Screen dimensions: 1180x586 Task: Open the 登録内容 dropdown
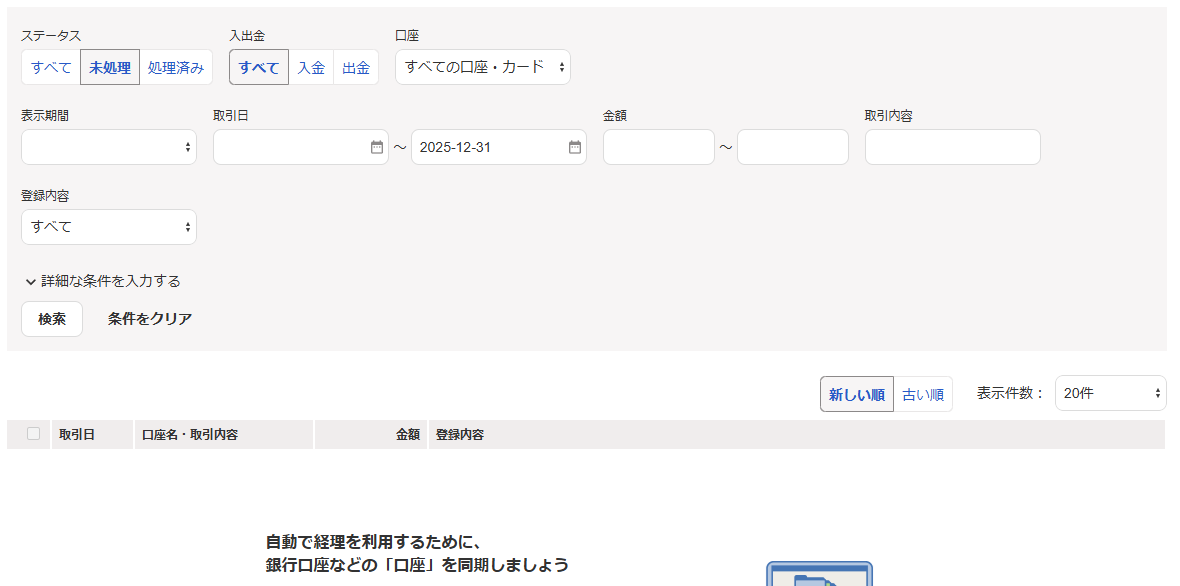coord(108,226)
